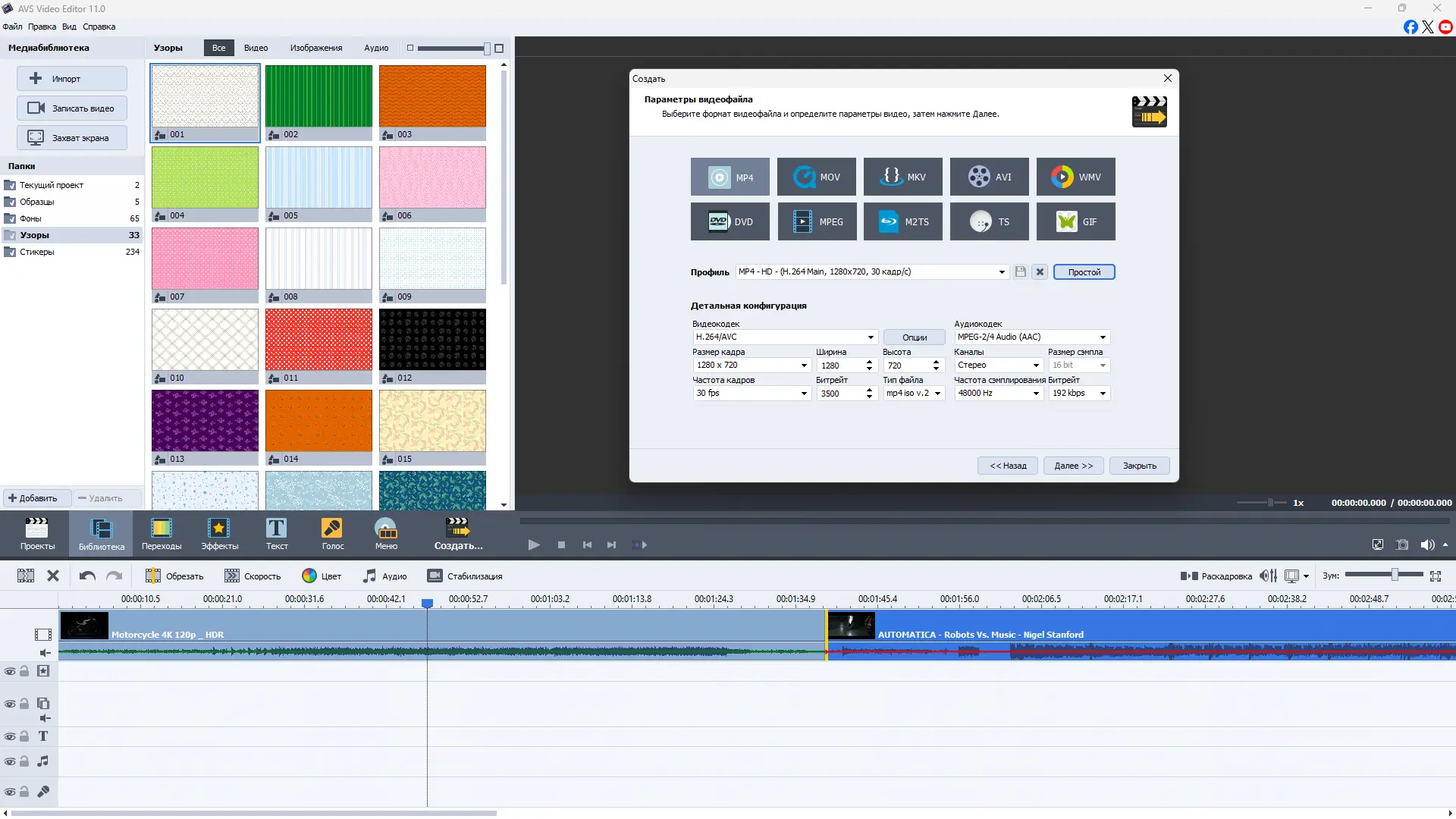Image resolution: width=1456 pixels, height=819 pixels.
Task: Click the Опции codec options button
Action: point(914,337)
